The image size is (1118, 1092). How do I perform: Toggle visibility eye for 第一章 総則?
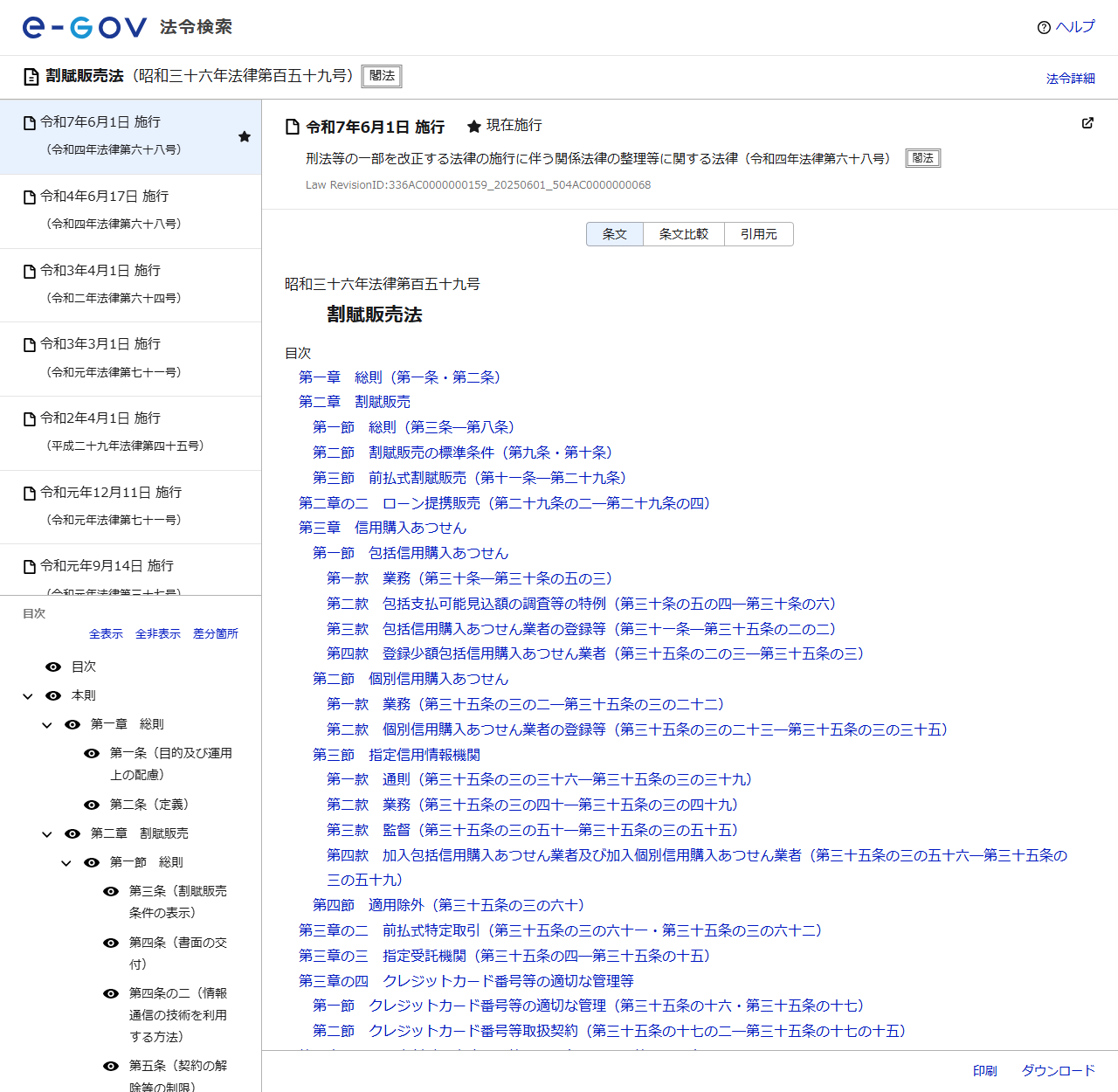coord(72,724)
